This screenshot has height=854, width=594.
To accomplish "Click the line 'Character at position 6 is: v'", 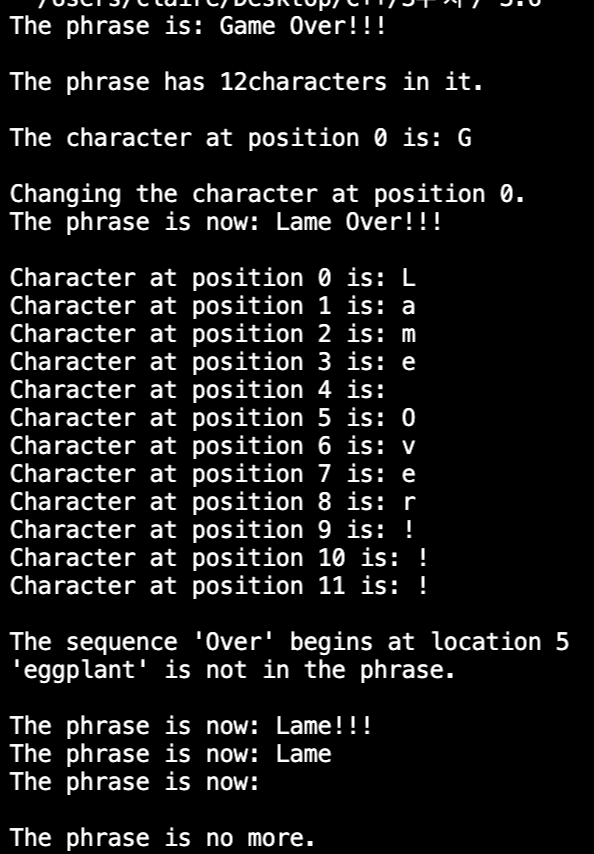I will tap(213, 446).
